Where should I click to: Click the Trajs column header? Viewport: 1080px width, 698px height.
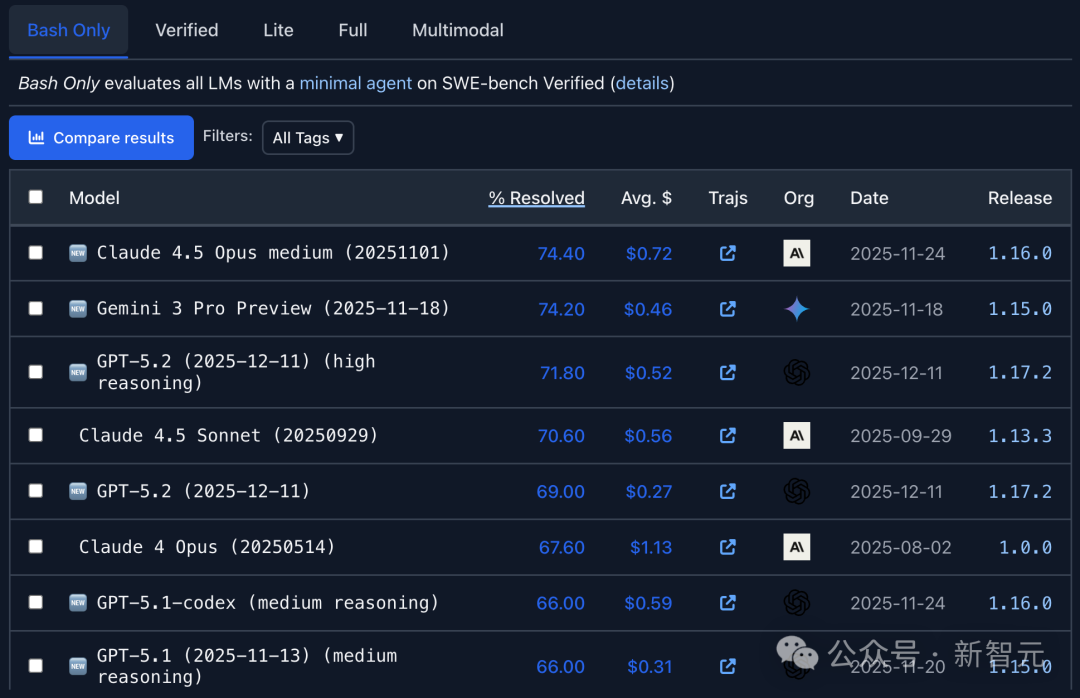(728, 198)
